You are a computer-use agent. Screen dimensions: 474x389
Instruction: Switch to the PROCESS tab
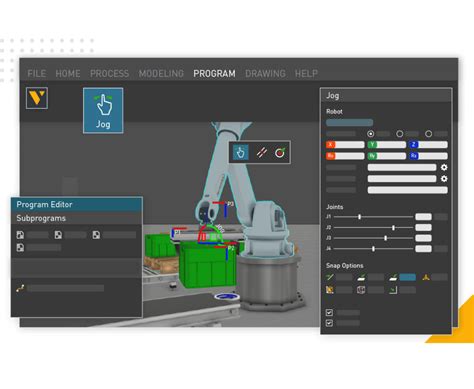pos(109,74)
